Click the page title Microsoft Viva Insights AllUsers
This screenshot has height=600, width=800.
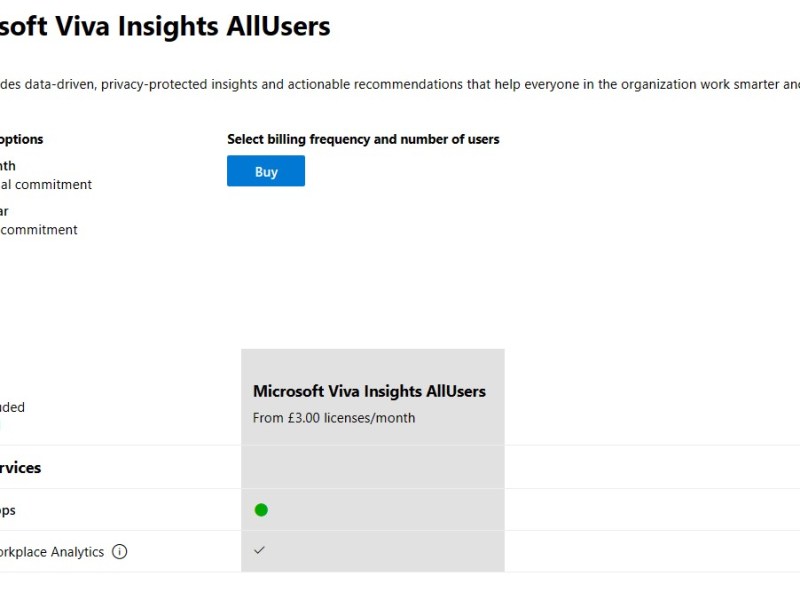(x=165, y=27)
